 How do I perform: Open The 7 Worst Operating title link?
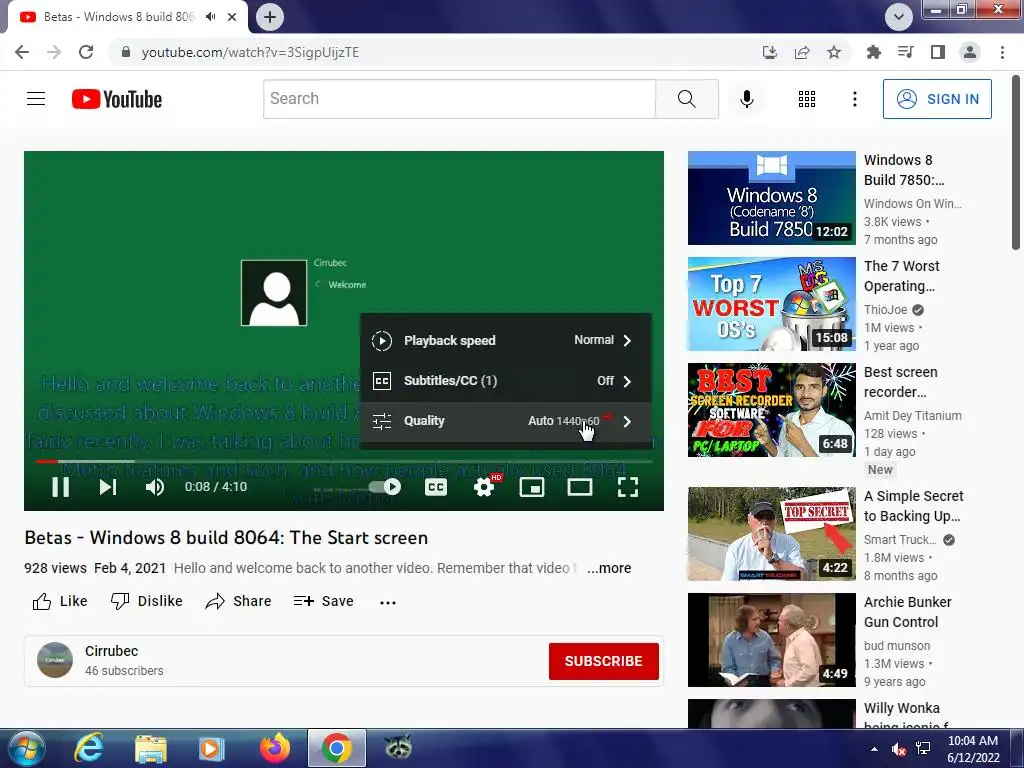coord(901,276)
